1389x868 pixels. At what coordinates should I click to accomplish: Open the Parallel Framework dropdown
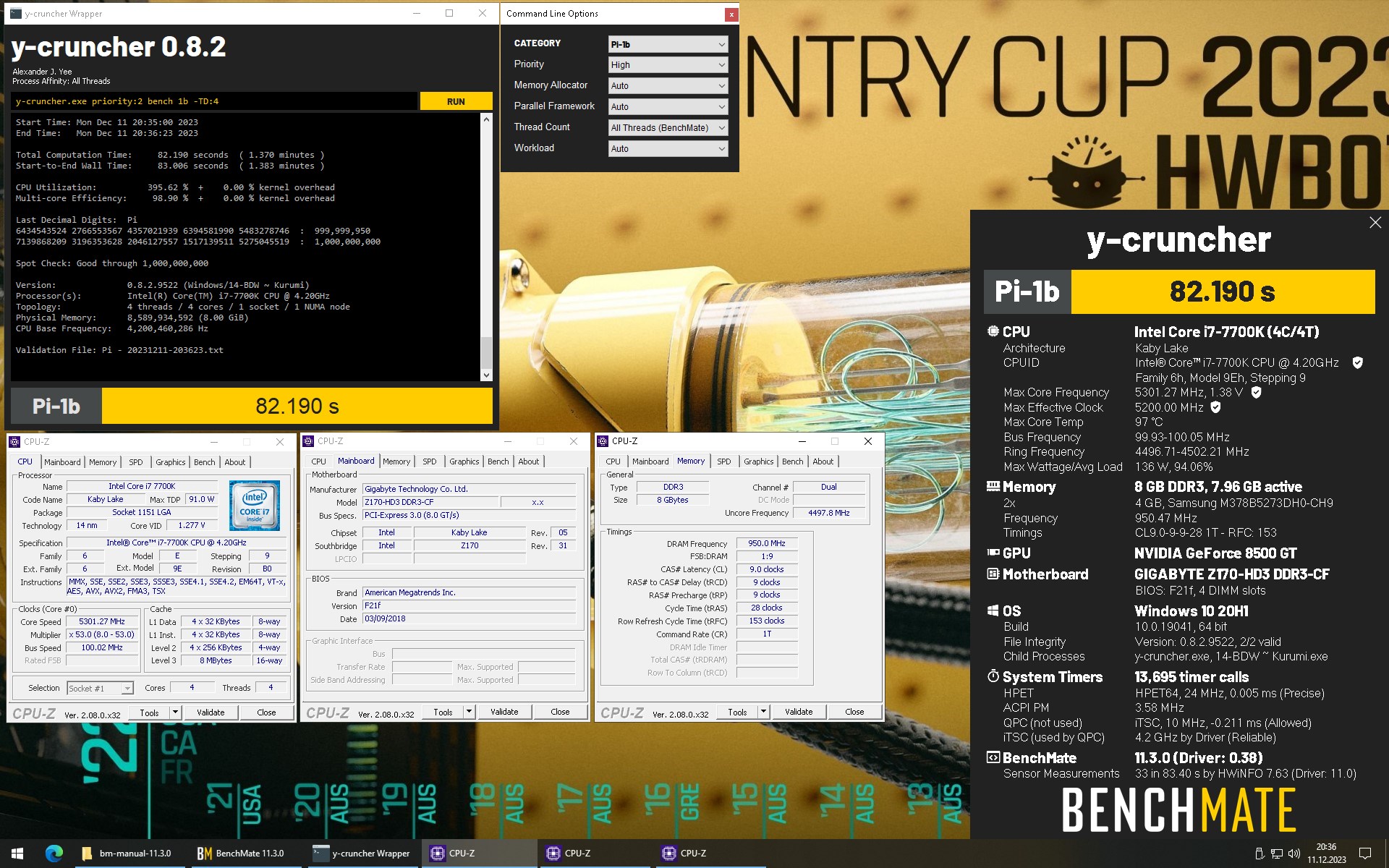(668, 106)
